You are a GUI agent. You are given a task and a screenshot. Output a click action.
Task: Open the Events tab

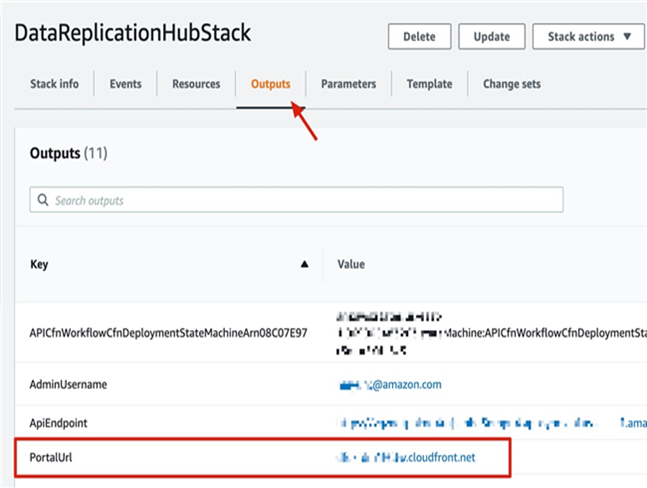[125, 84]
